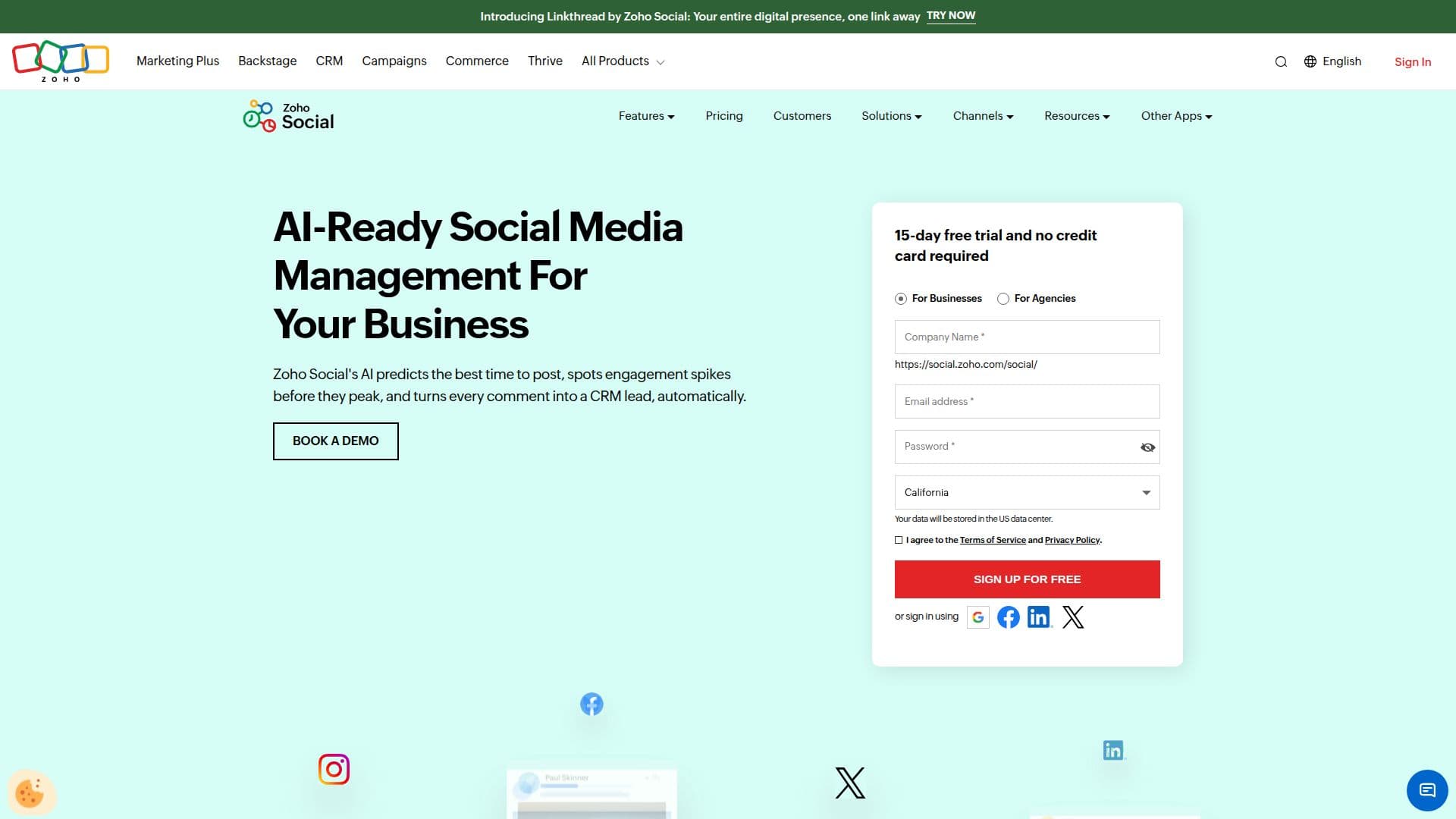Click the Sign In link

click(x=1412, y=62)
